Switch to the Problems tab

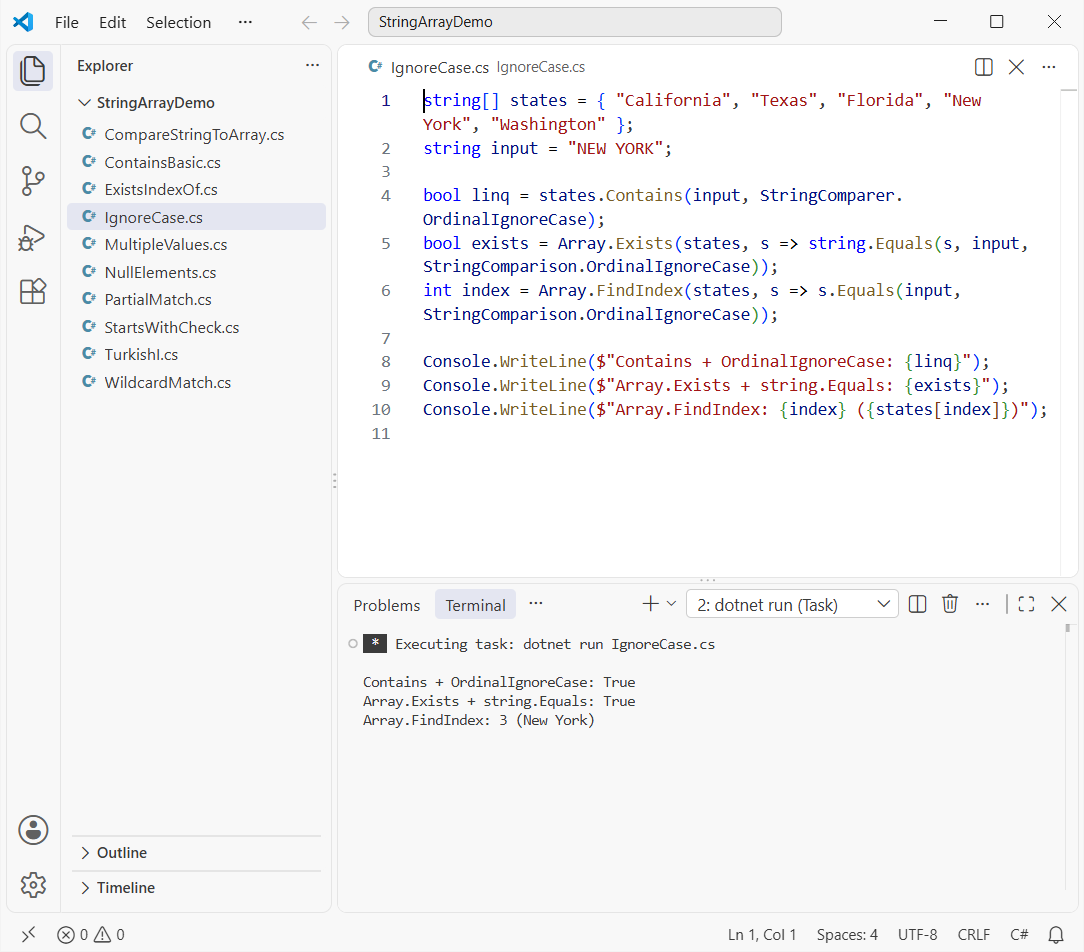[x=386, y=605]
